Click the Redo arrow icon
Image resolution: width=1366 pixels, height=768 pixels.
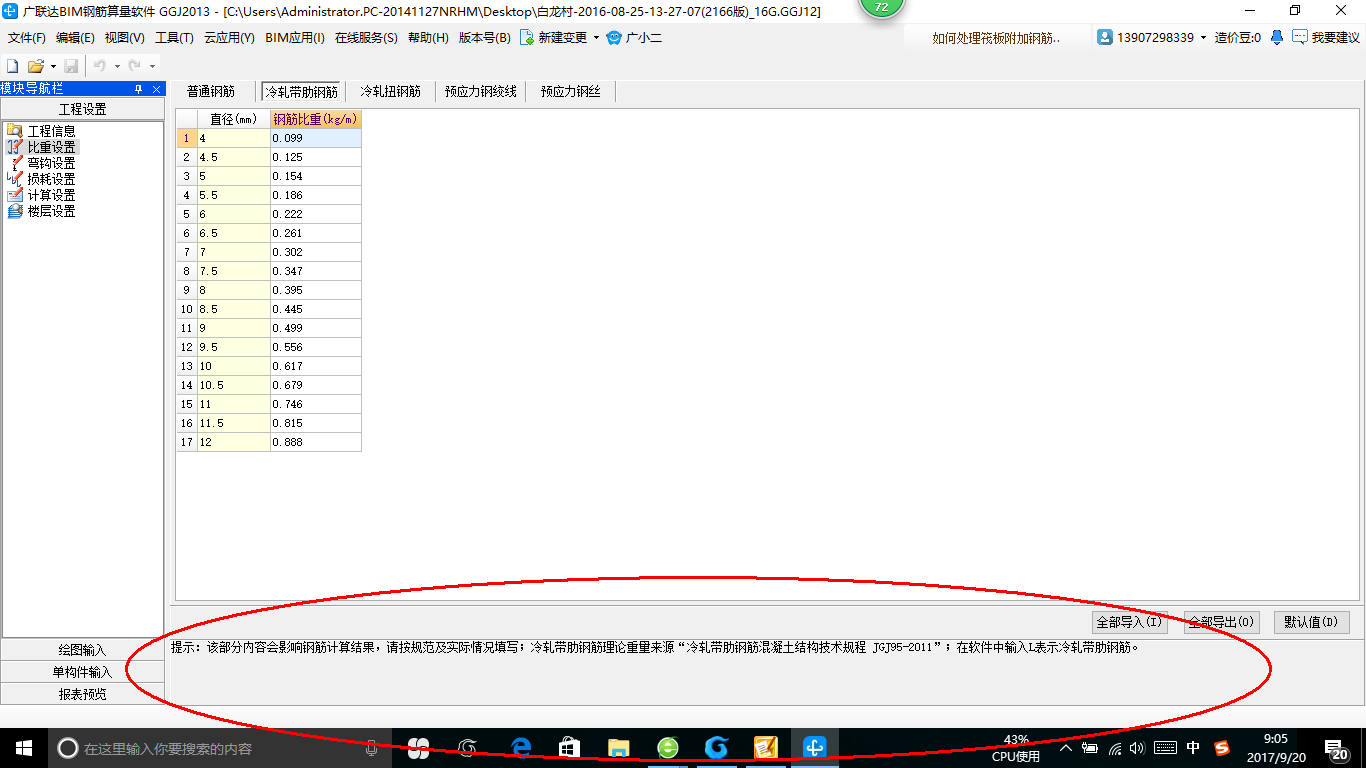134,66
